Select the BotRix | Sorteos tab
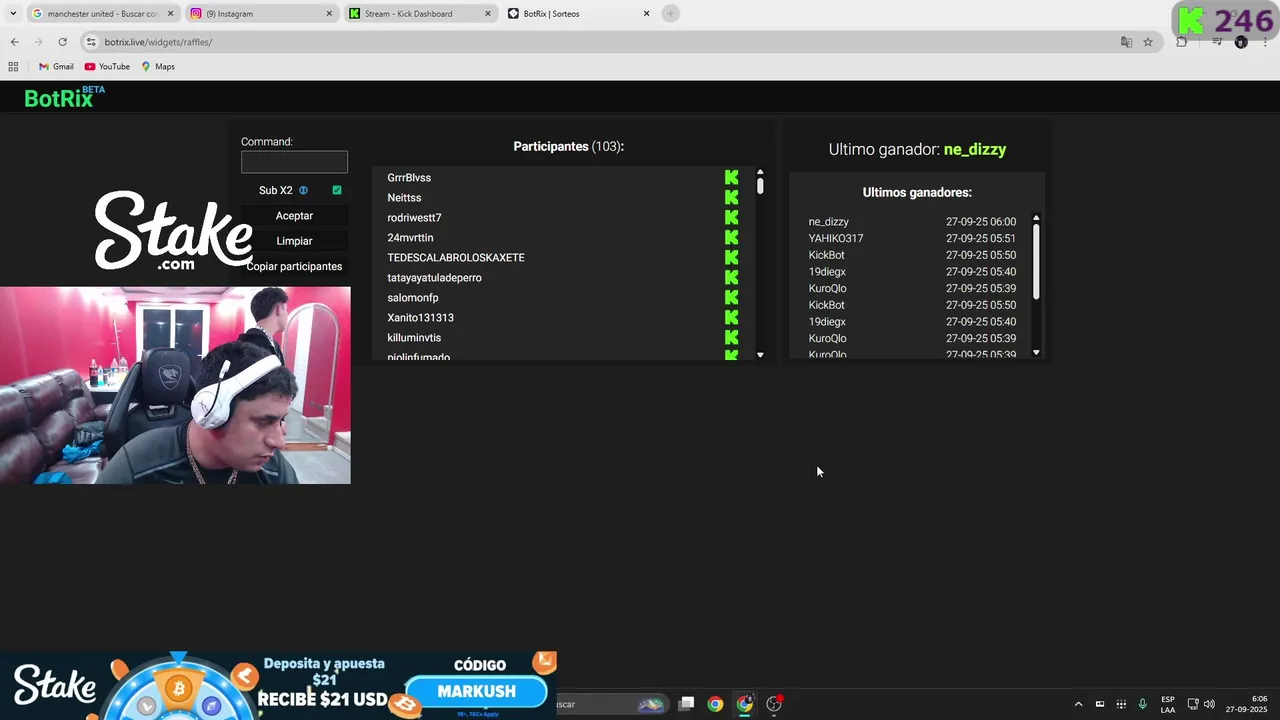Image resolution: width=1280 pixels, height=720 pixels. [x=578, y=14]
